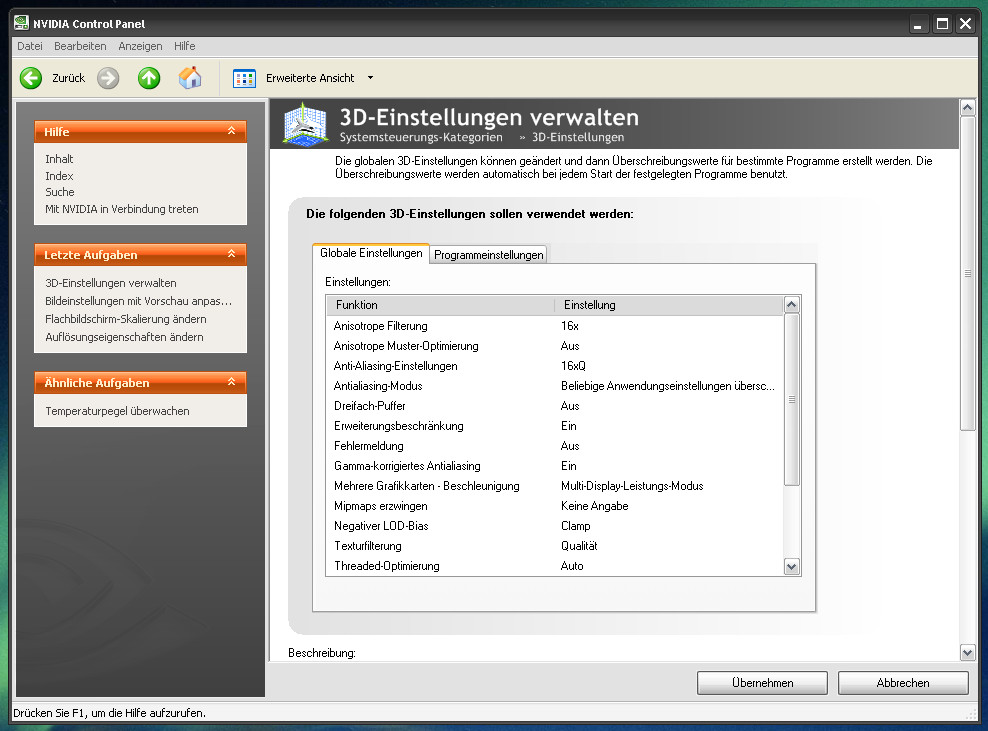Open the Suche help link

click(x=60, y=192)
